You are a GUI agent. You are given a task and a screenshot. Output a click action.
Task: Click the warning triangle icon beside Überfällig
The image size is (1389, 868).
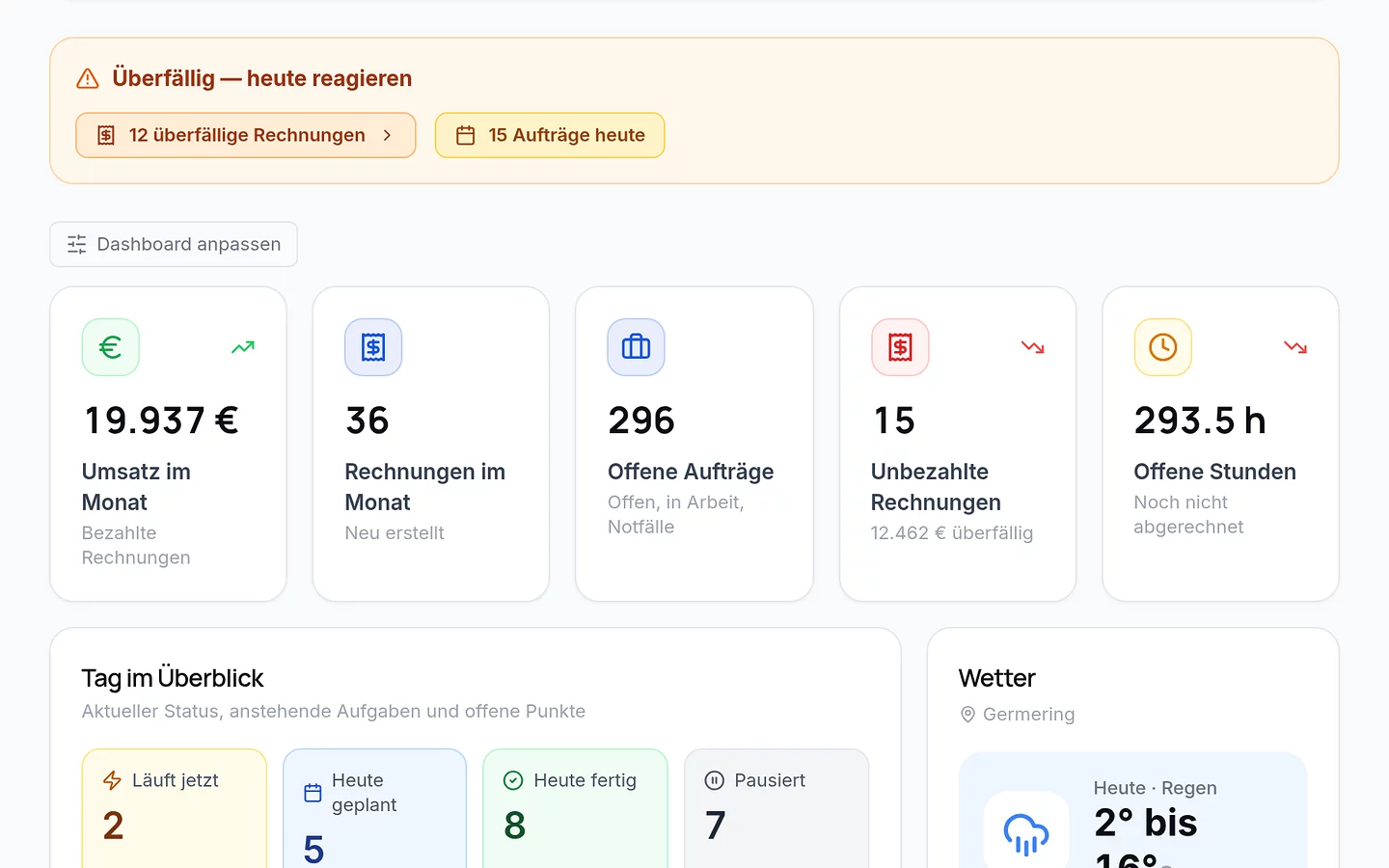coord(88,78)
